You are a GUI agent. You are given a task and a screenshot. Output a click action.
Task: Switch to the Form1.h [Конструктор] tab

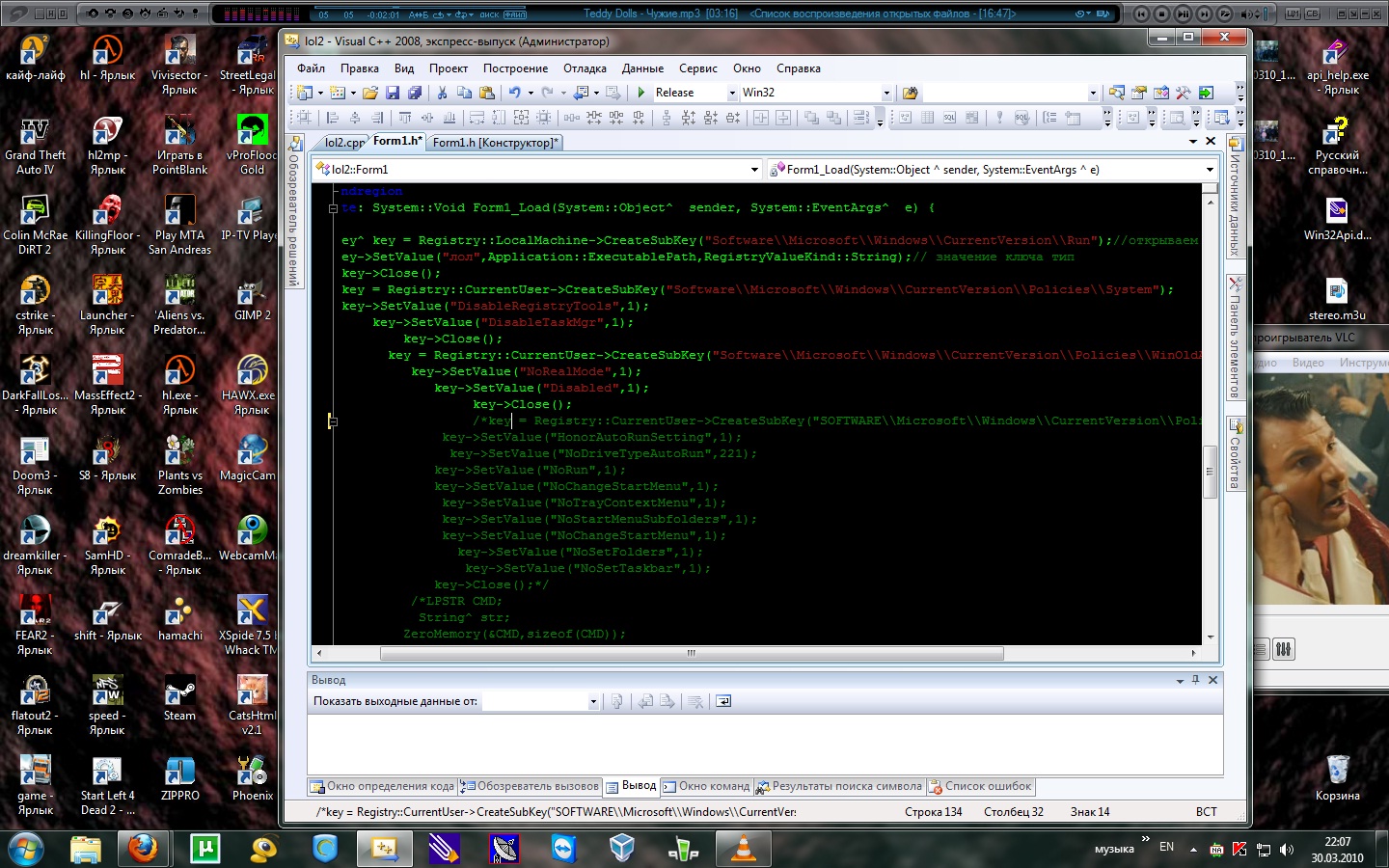(494, 143)
